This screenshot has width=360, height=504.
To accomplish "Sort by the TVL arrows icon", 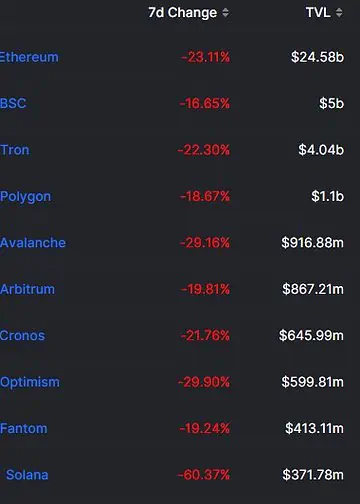I will [x=339, y=13].
